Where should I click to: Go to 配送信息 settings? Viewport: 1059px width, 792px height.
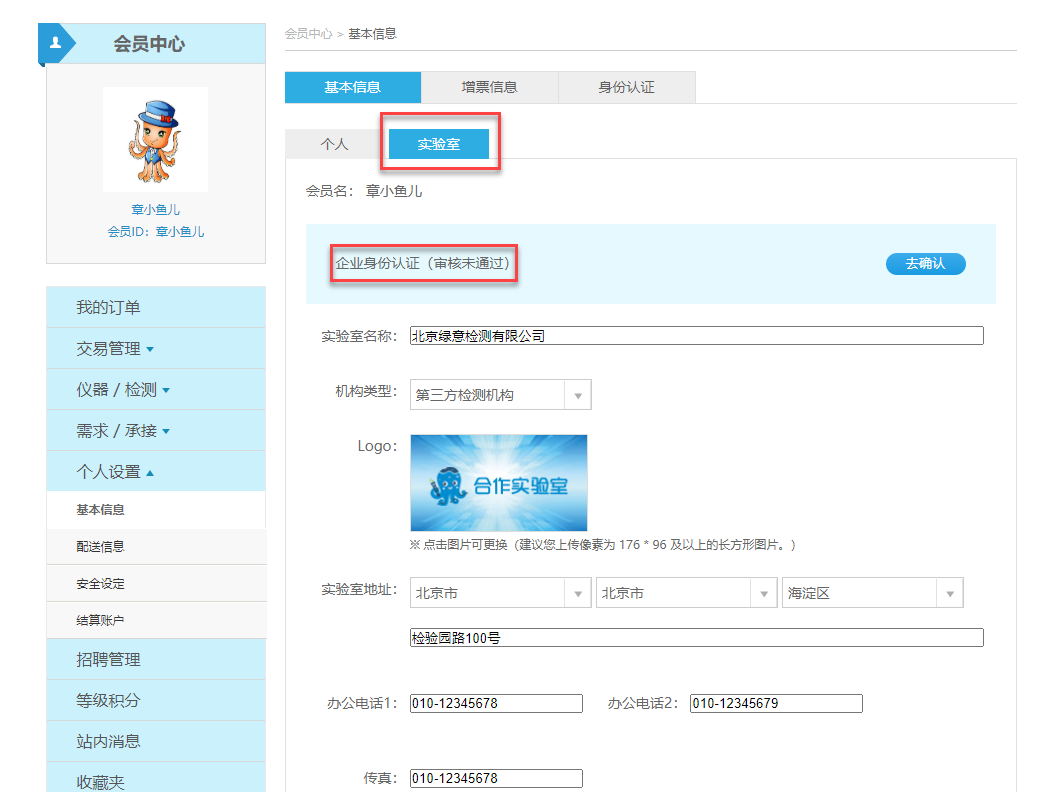coord(100,547)
